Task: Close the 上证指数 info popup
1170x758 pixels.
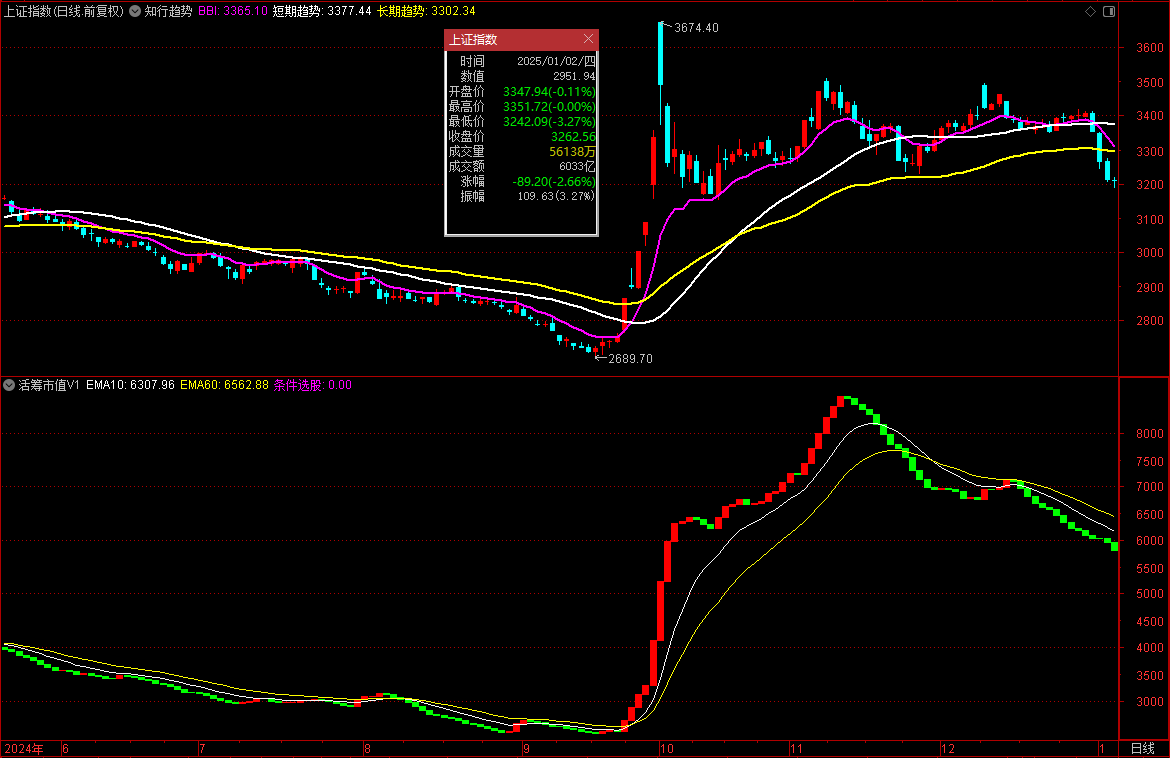Action: click(x=588, y=39)
